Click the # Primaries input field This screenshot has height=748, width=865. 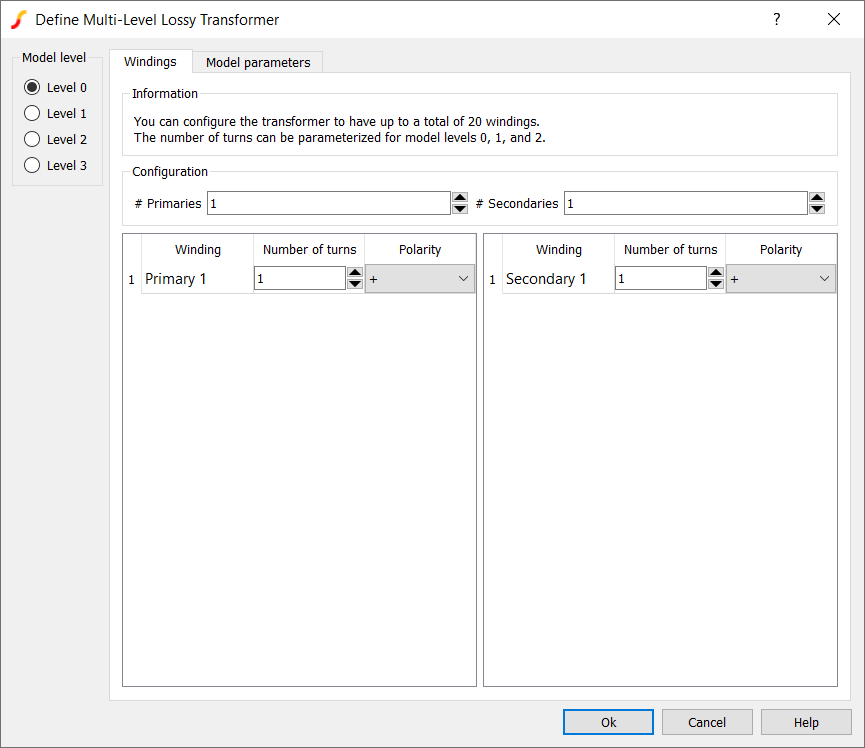[328, 203]
